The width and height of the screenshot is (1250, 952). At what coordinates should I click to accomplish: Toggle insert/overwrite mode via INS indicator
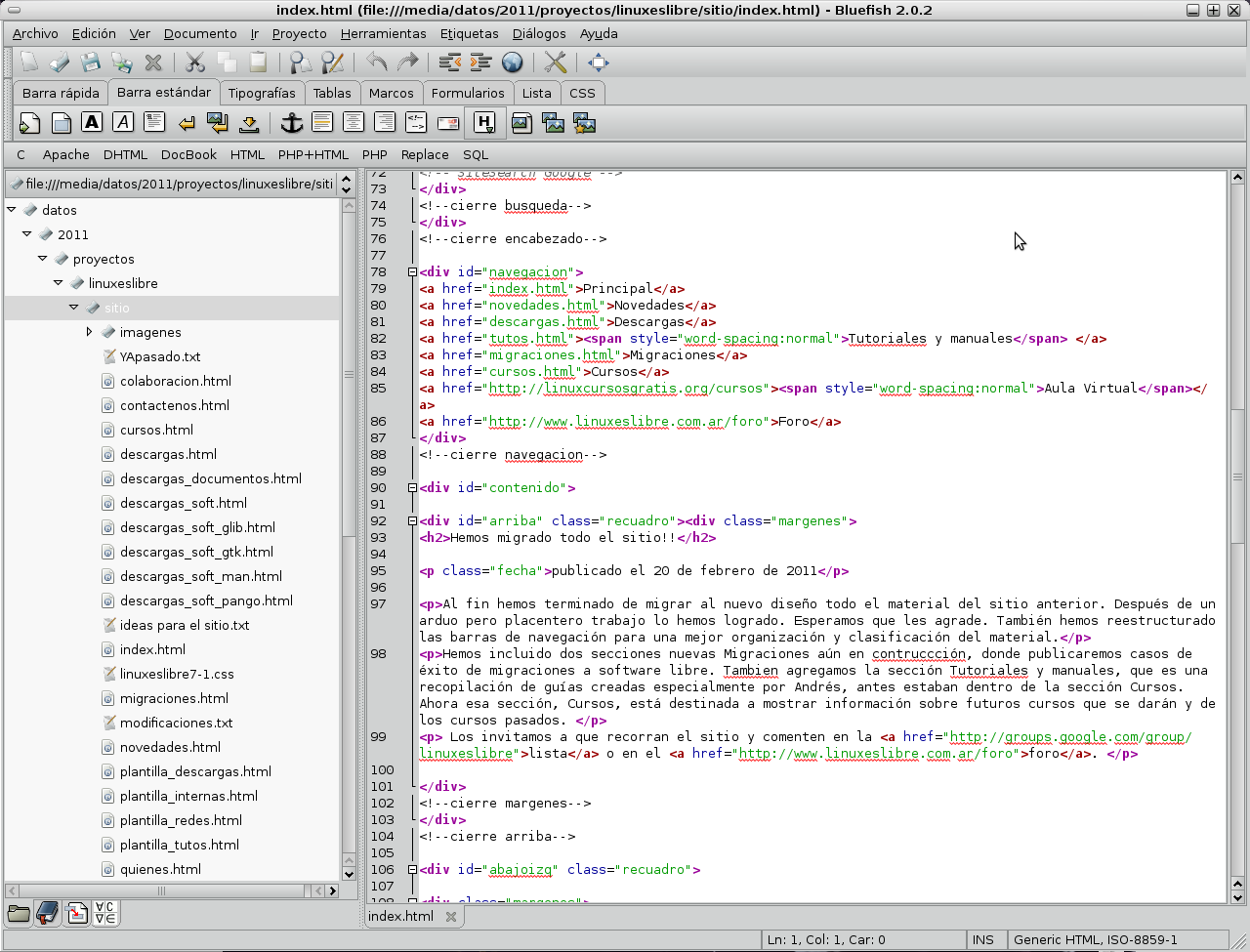[x=984, y=939]
